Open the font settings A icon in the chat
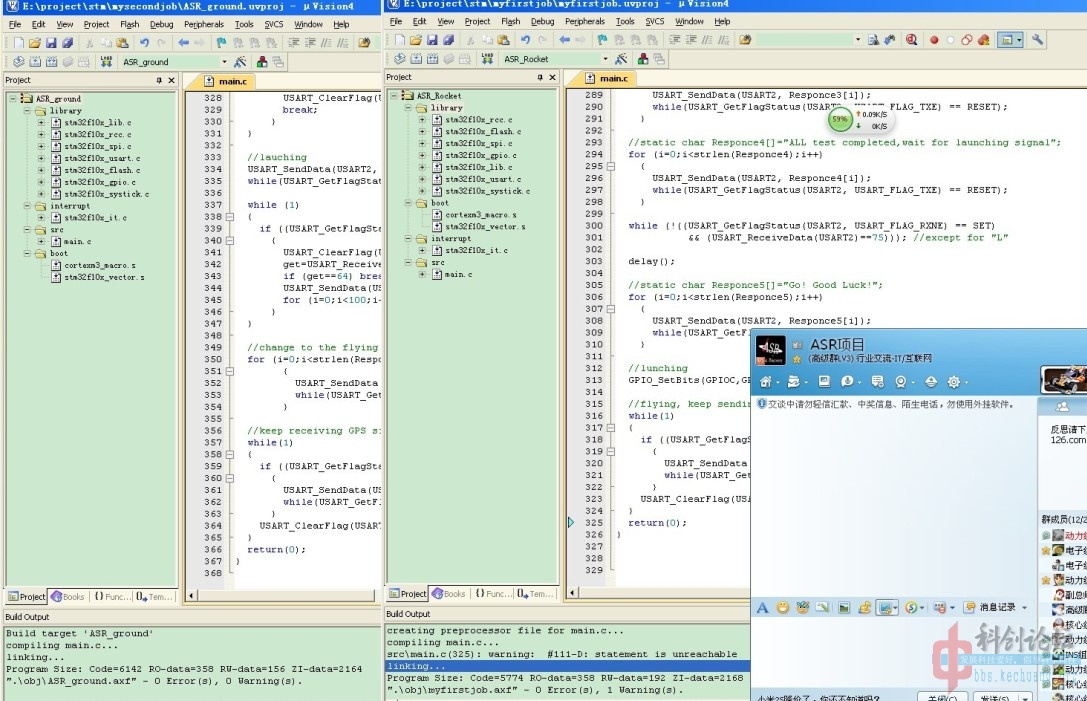The height and width of the screenshot is (701, 1087). 763,608
